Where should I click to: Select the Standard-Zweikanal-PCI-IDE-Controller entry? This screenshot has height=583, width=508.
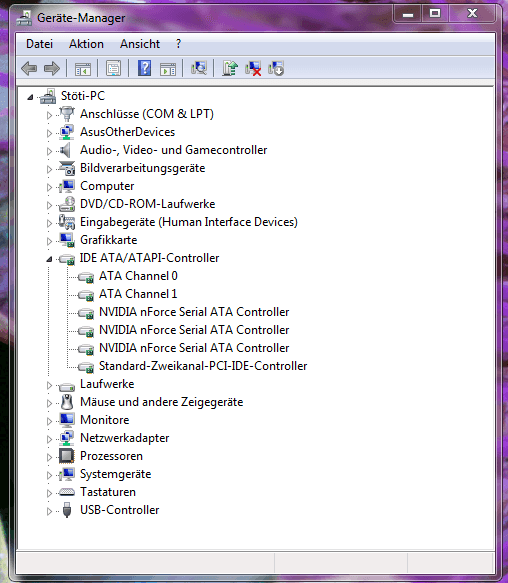pos(203,366)
